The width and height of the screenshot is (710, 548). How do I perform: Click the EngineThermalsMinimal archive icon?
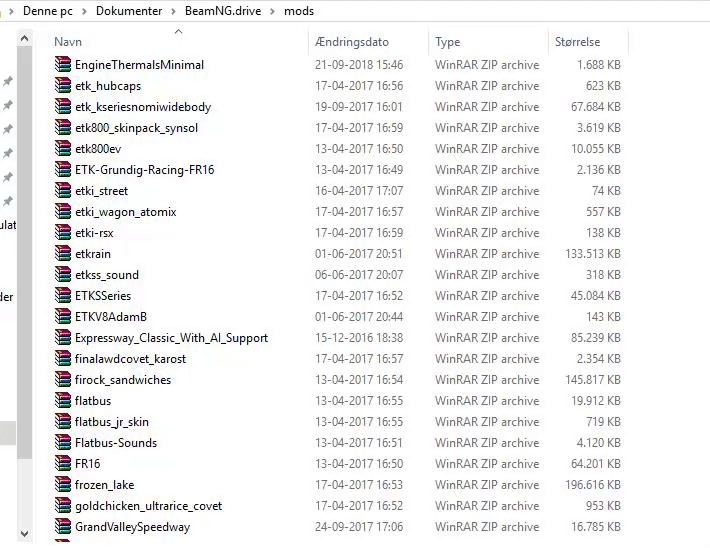coord(63,64)
